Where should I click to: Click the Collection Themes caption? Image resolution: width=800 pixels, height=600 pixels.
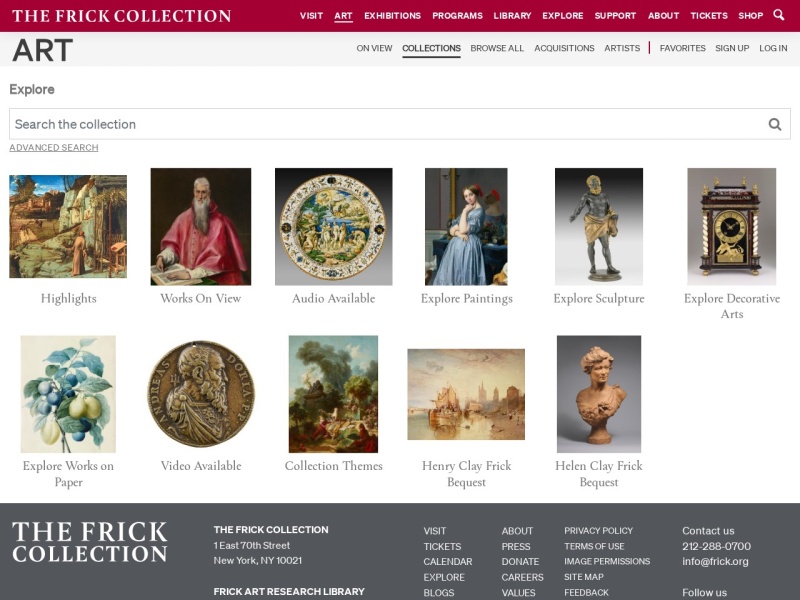click(334, 466)
